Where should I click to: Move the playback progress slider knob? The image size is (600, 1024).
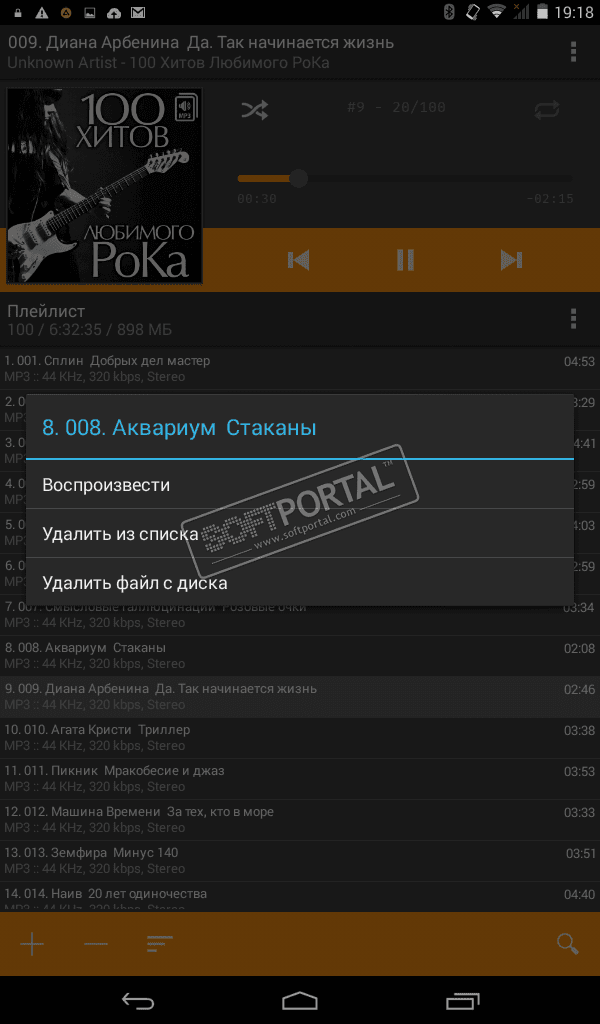click(298, 178)
